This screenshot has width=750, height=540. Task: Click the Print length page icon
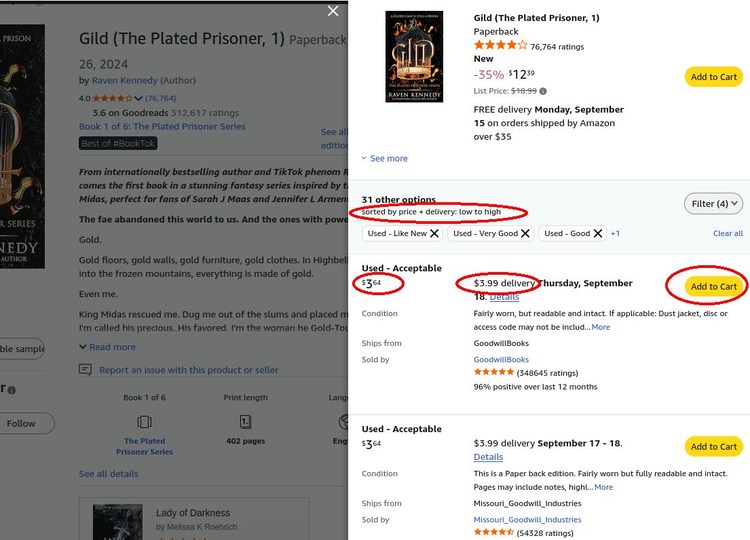click(246, 422)
